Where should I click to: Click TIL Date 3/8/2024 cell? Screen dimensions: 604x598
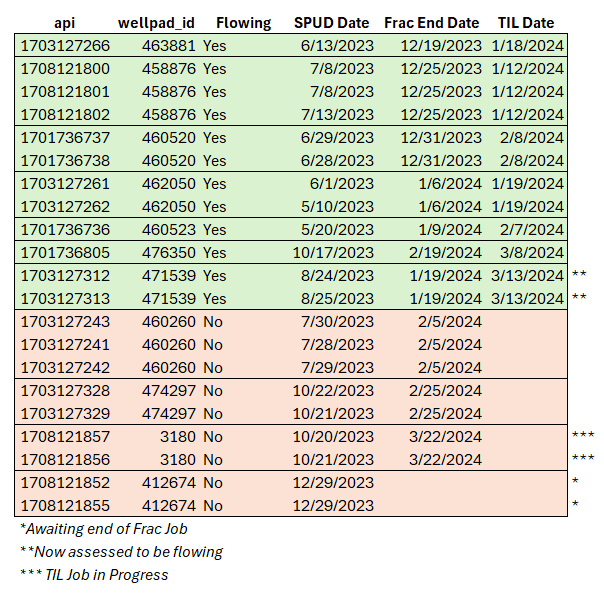pyautogui.click(x=532, y=253)
